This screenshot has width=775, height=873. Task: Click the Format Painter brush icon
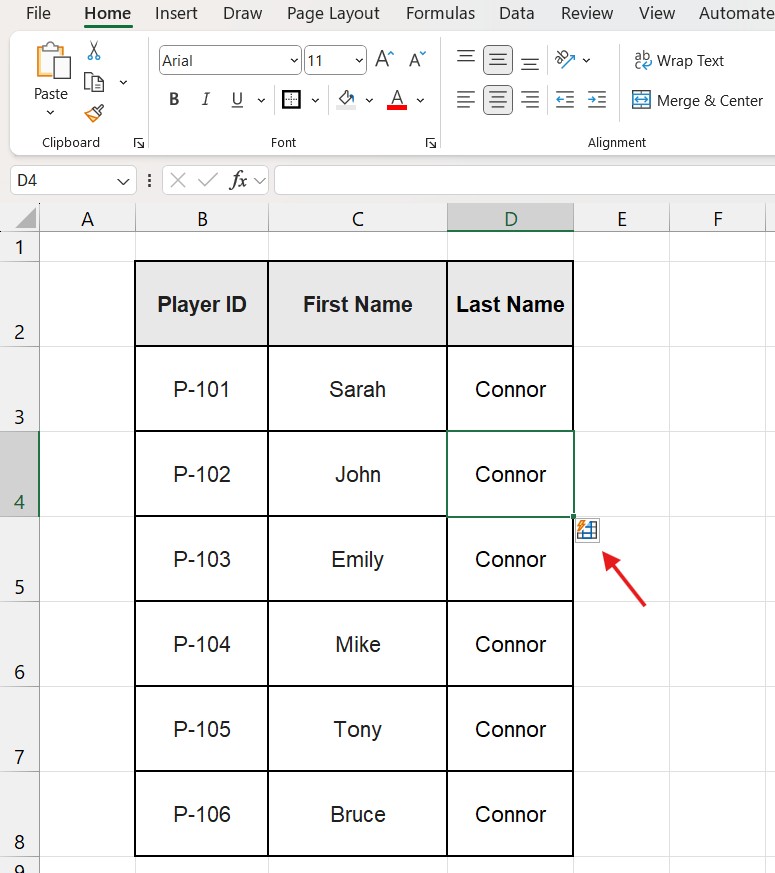coord(94,113)
